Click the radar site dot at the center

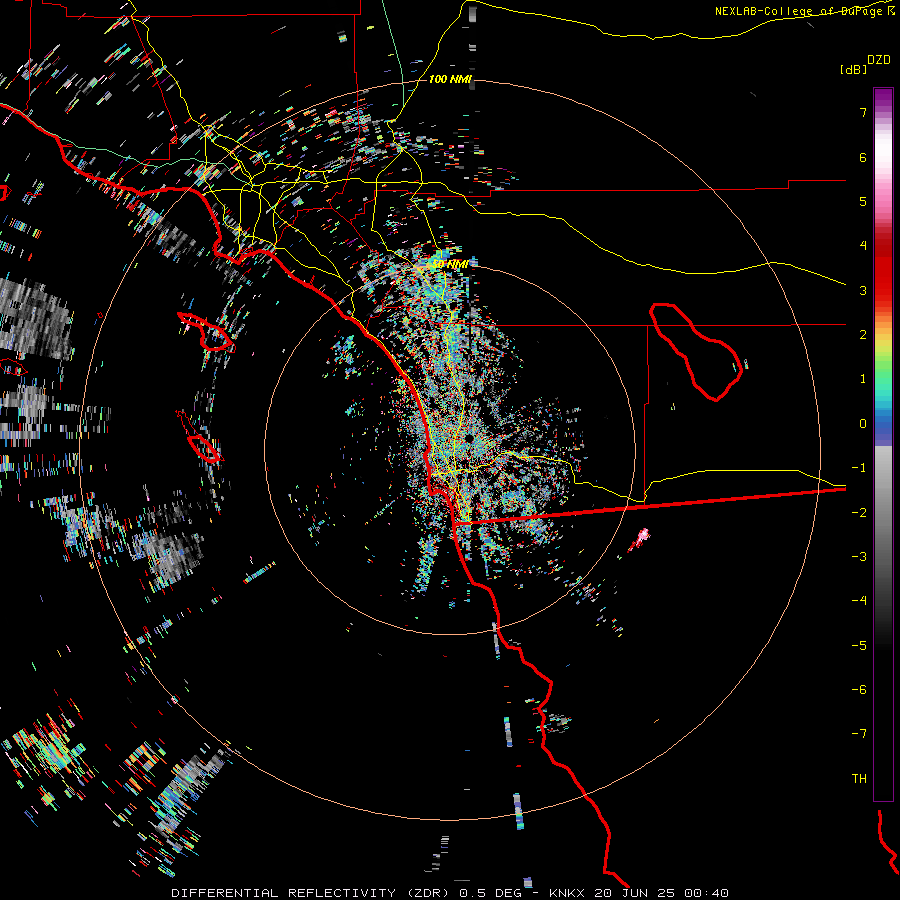pos(470,439)
